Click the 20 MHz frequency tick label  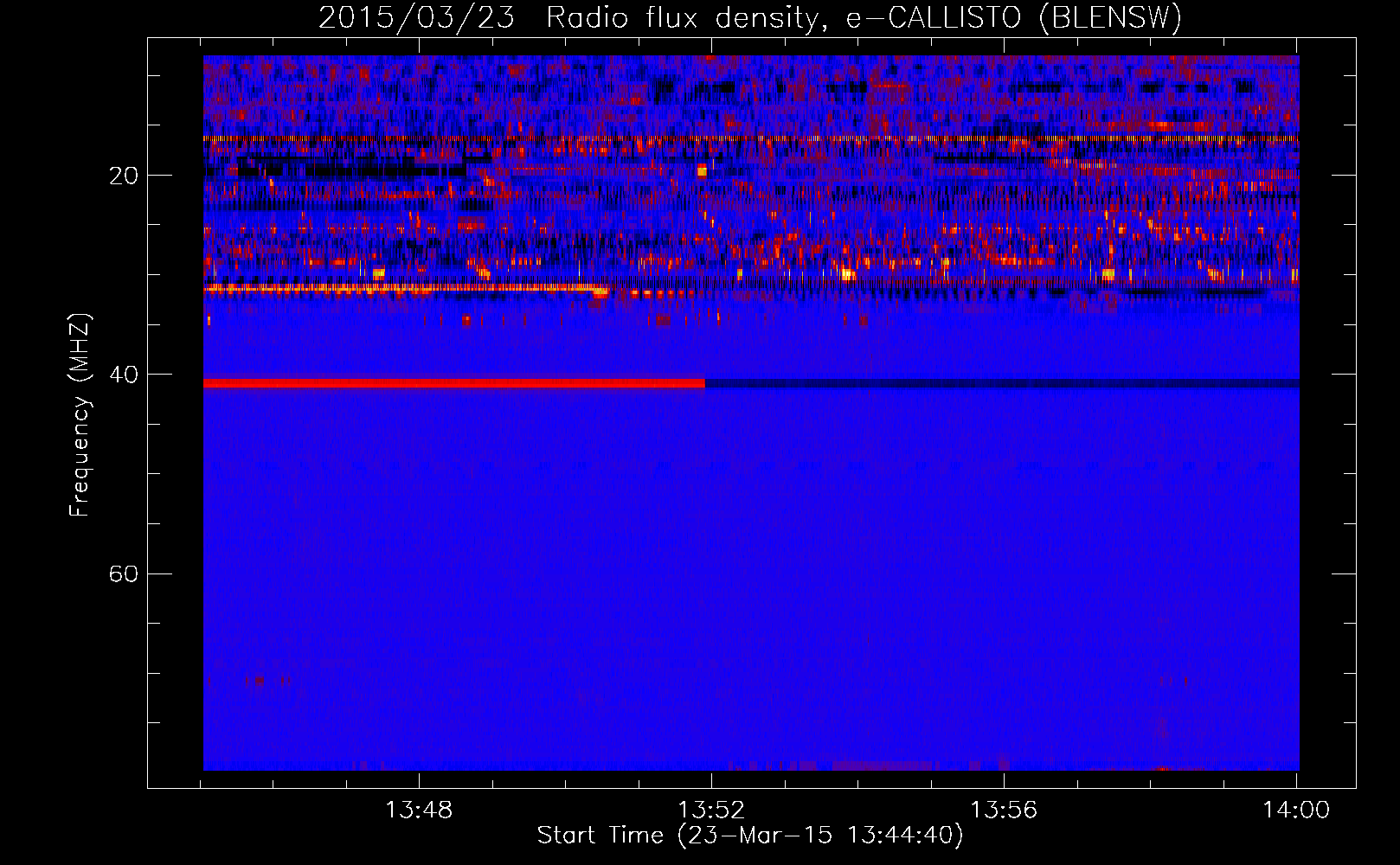[x=124, y=176]
